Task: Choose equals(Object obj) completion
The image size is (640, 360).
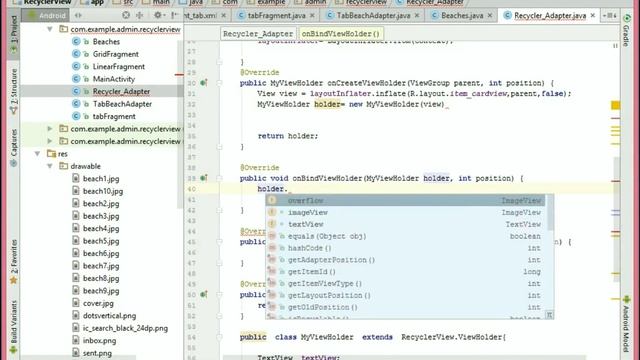Action: coord(406,236)
